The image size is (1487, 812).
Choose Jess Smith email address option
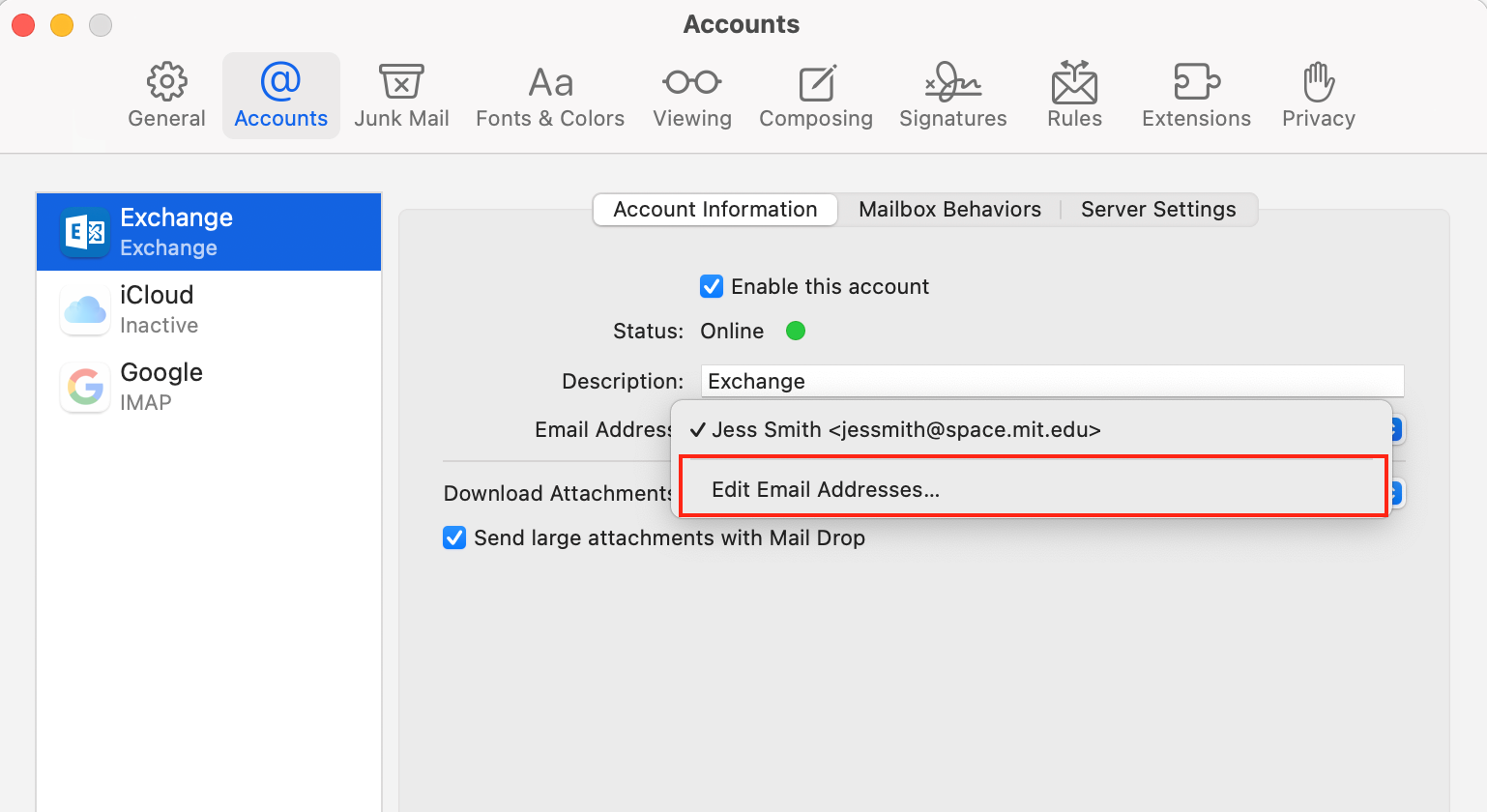coord(1032,429)
